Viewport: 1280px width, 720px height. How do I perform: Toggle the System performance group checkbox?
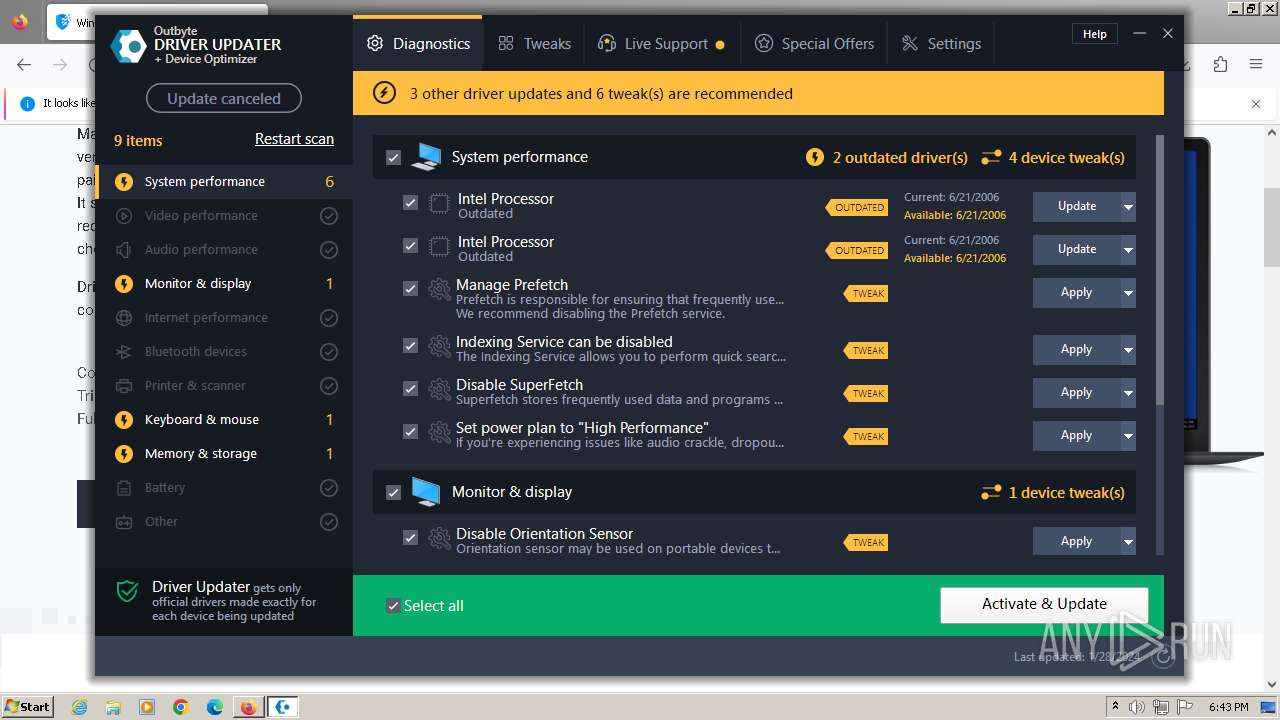tap(393, 158)
